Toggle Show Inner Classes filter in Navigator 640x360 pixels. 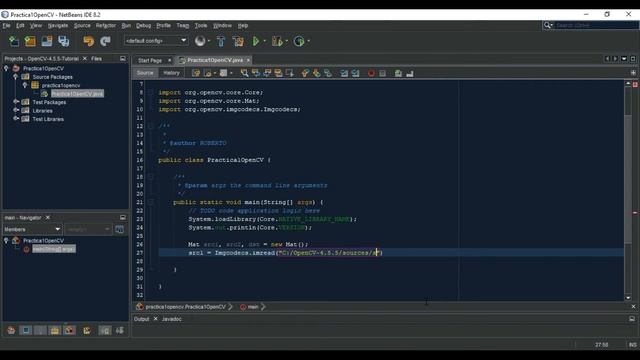(70, 330)
